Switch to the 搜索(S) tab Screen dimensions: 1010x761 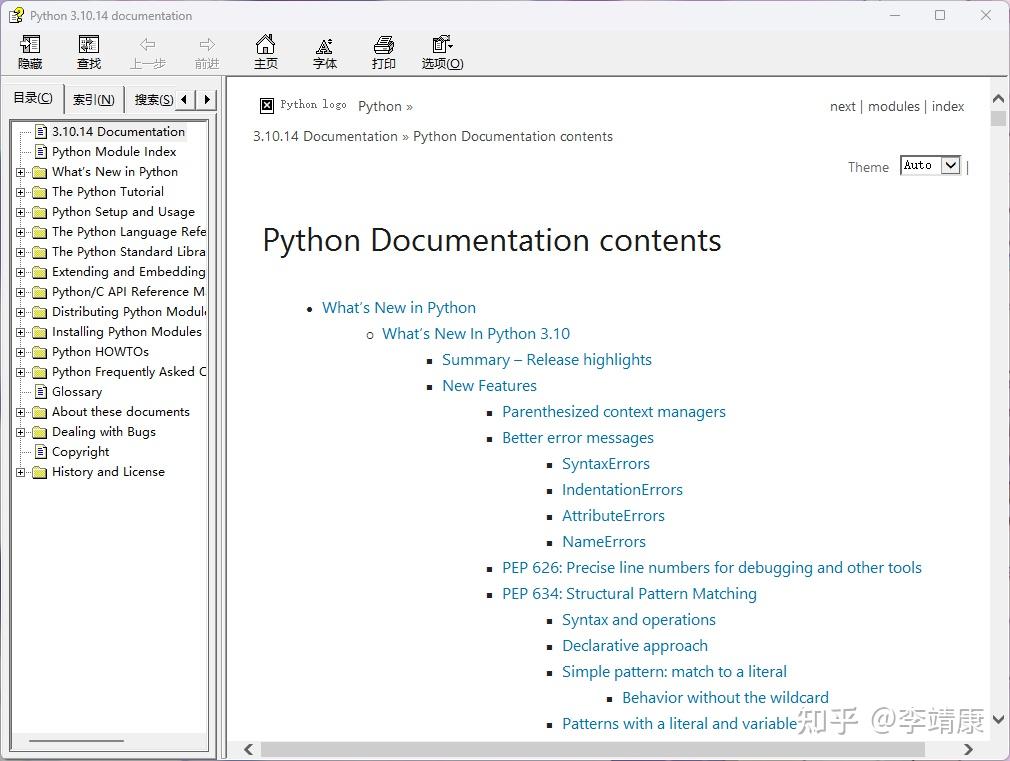(x=151, y=98)
